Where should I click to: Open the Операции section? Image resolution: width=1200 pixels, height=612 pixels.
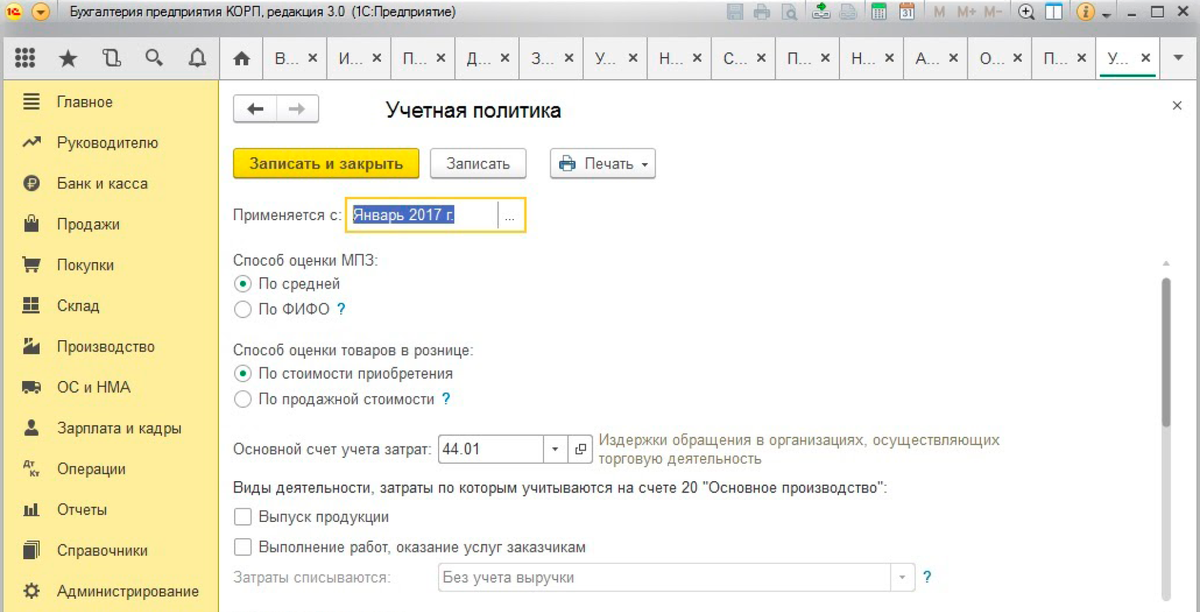click(x=110, y=469)
